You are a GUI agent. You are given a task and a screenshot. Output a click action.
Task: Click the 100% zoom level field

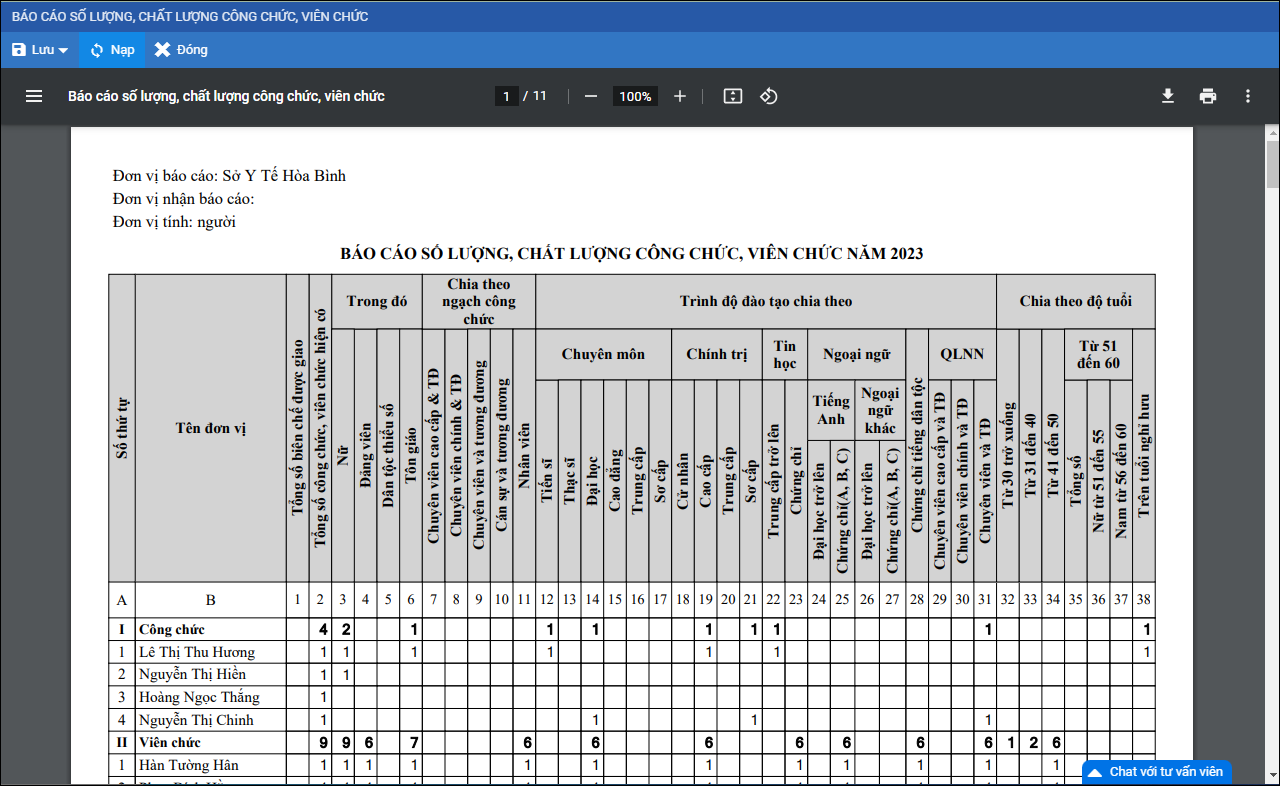tap(635, 96)
